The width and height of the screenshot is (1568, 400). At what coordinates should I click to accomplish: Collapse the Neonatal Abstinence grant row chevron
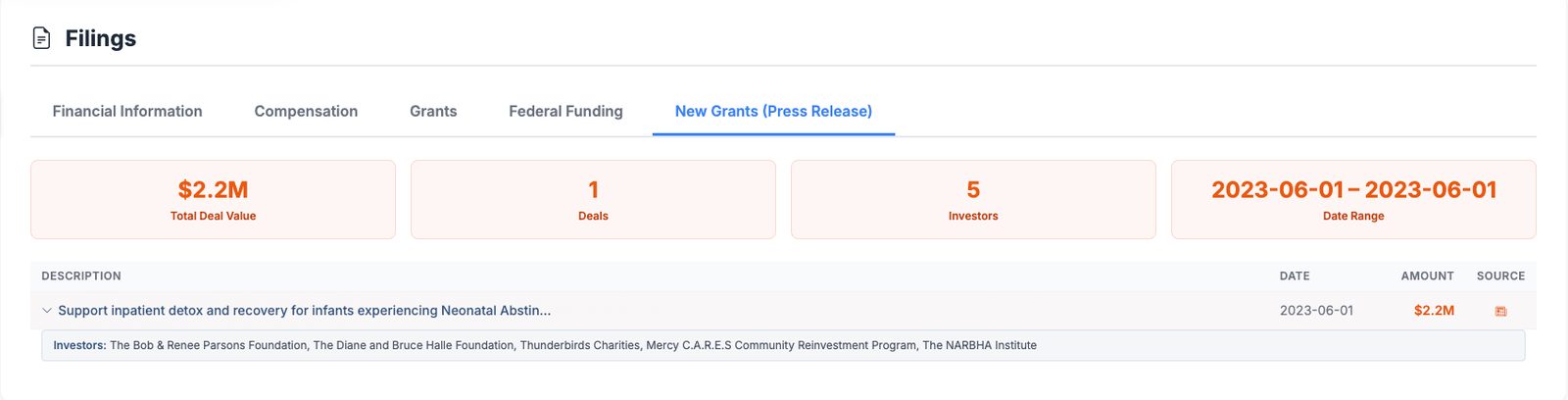click(x=46, y=310)
